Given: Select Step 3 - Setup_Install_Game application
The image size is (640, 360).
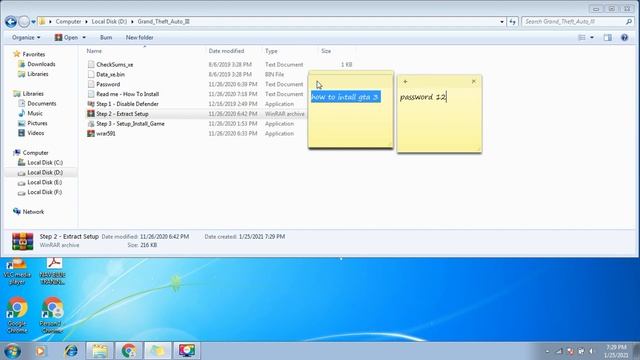Looking at the screenshot, I should pyautogui.click(x=130, y=124).
